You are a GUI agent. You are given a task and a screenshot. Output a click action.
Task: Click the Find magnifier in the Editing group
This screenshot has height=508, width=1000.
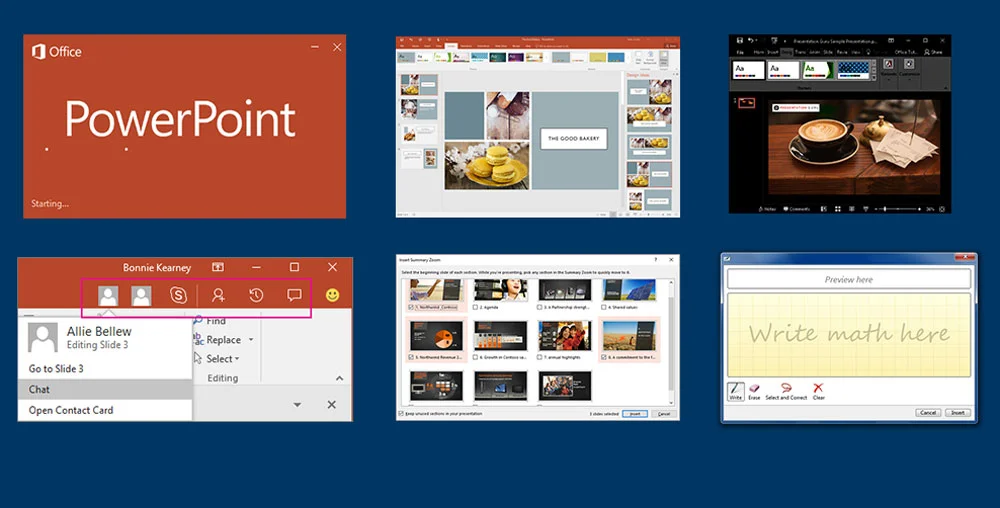click(198, 320)
